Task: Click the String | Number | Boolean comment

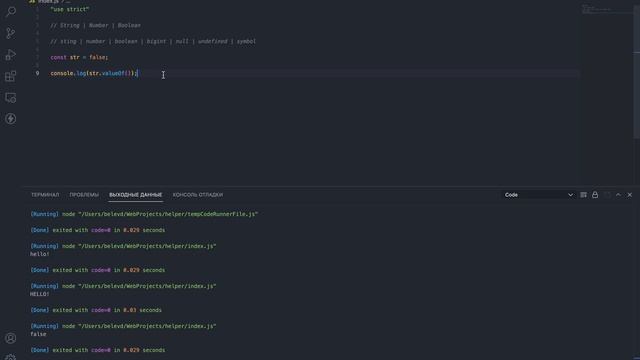Action: tap(96, 25)
